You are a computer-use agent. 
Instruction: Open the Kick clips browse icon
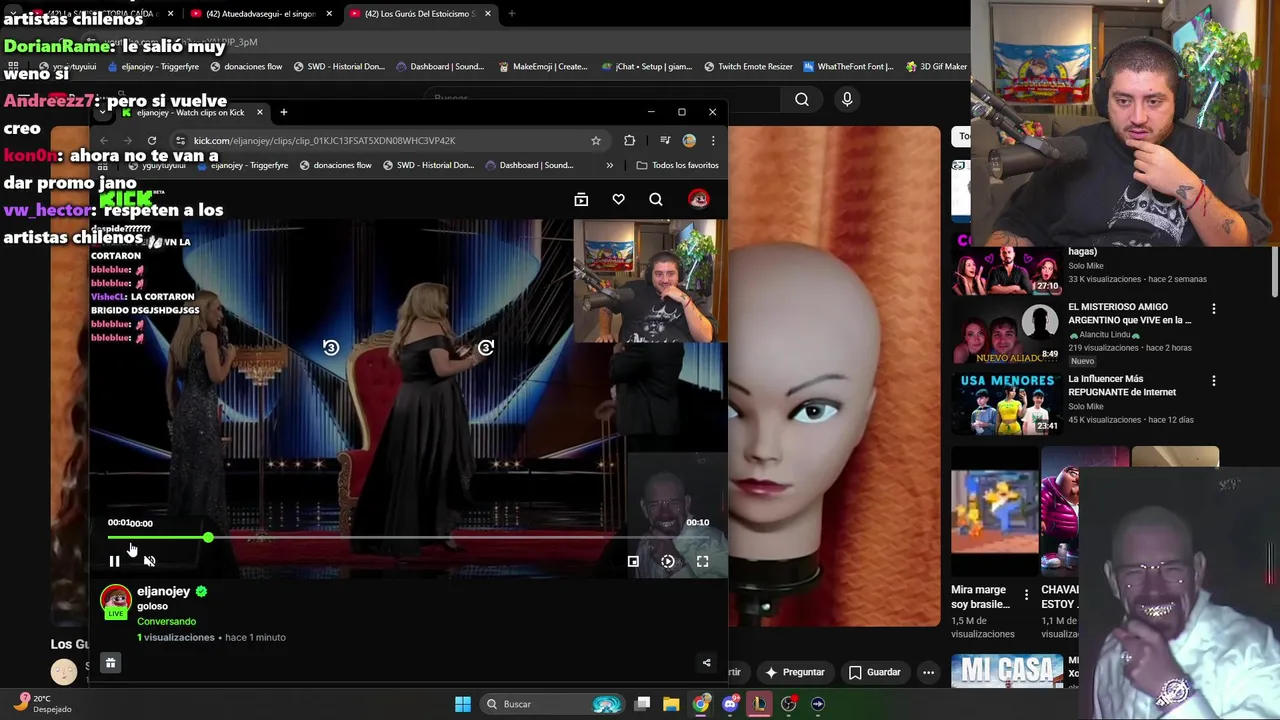581,200
